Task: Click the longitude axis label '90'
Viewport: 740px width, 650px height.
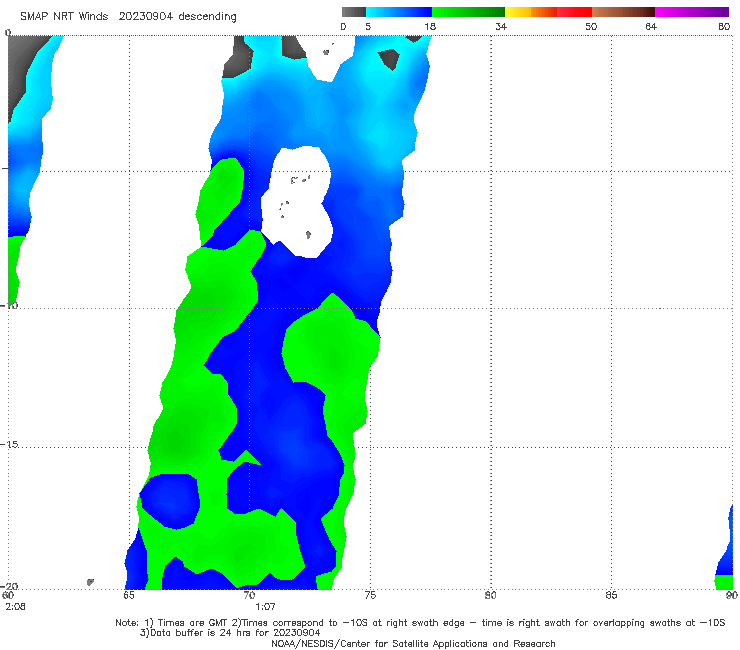Action: [x=731, y=595]
